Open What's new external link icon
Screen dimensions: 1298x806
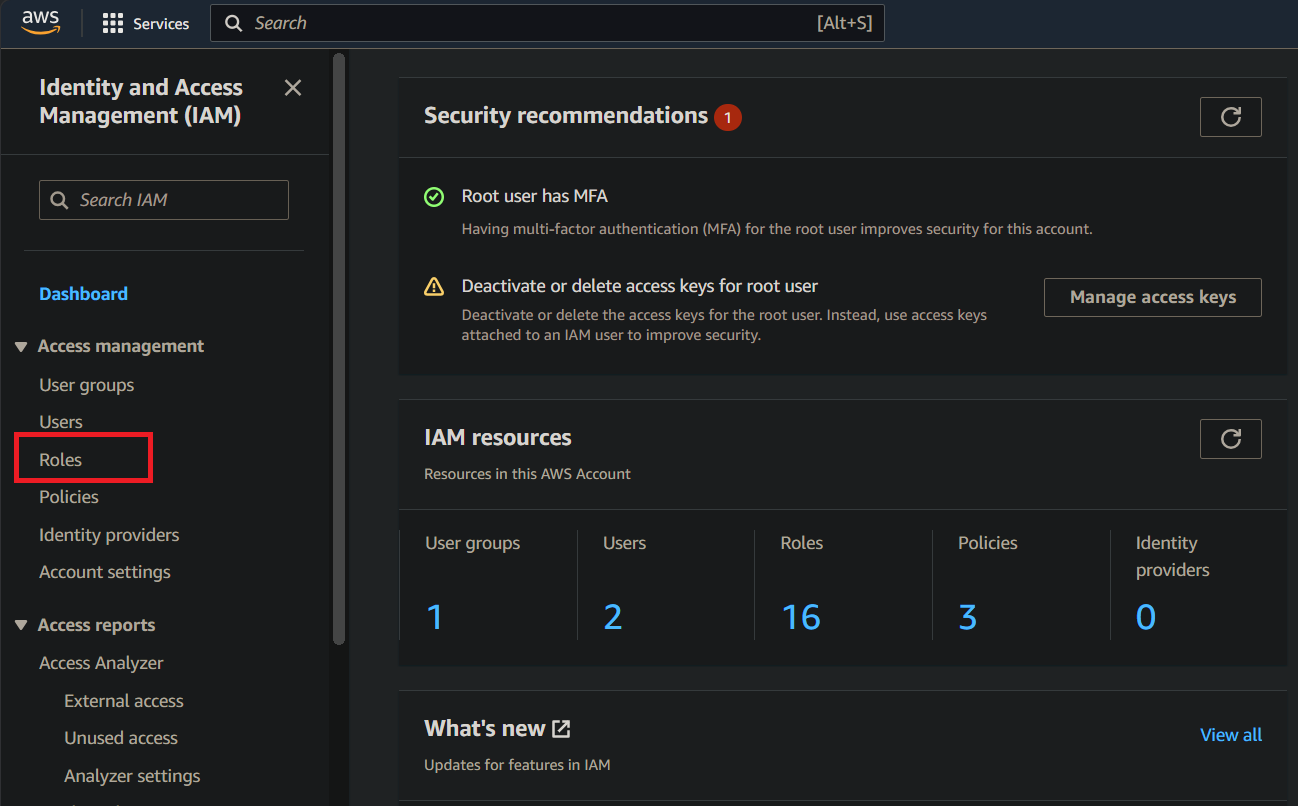(x=562, y=729)
